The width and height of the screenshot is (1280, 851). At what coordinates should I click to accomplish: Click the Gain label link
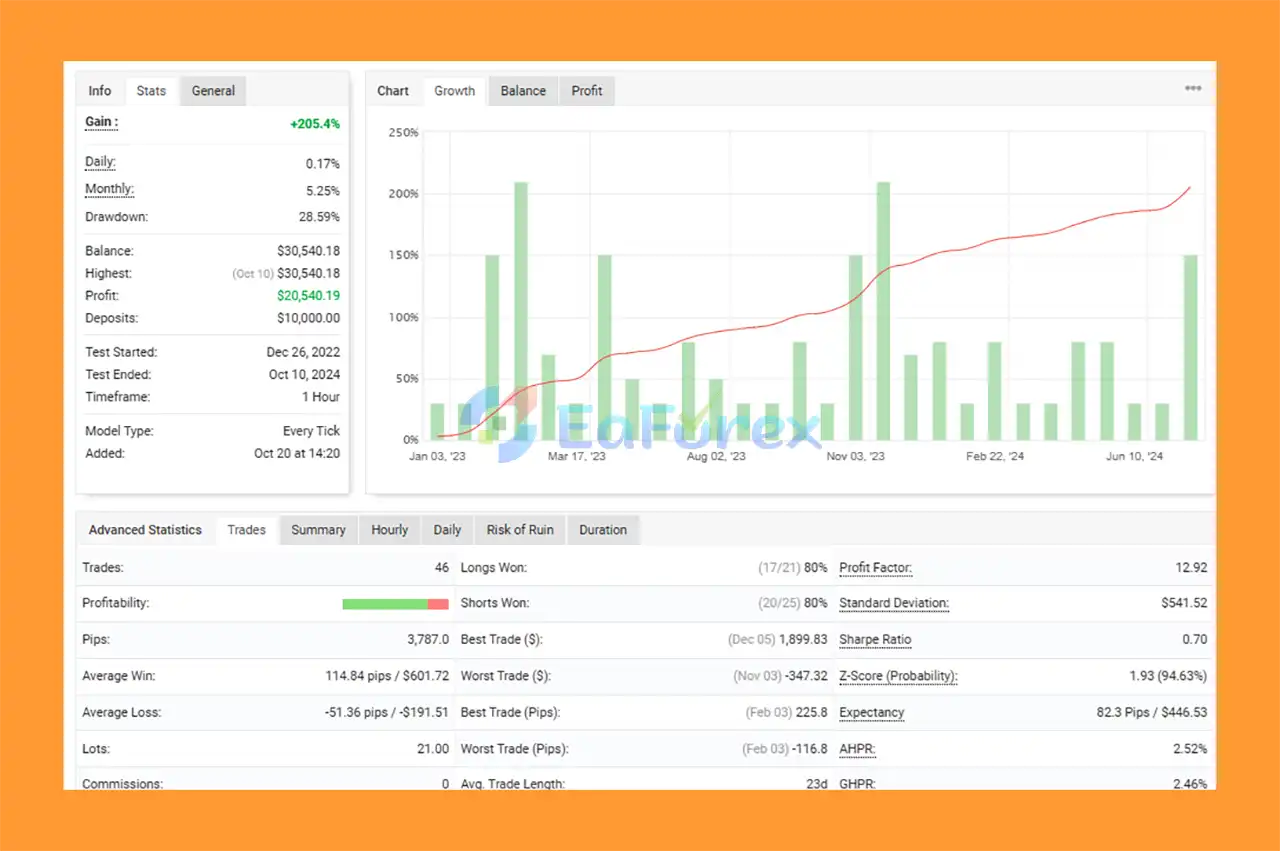tap(101, 122)
